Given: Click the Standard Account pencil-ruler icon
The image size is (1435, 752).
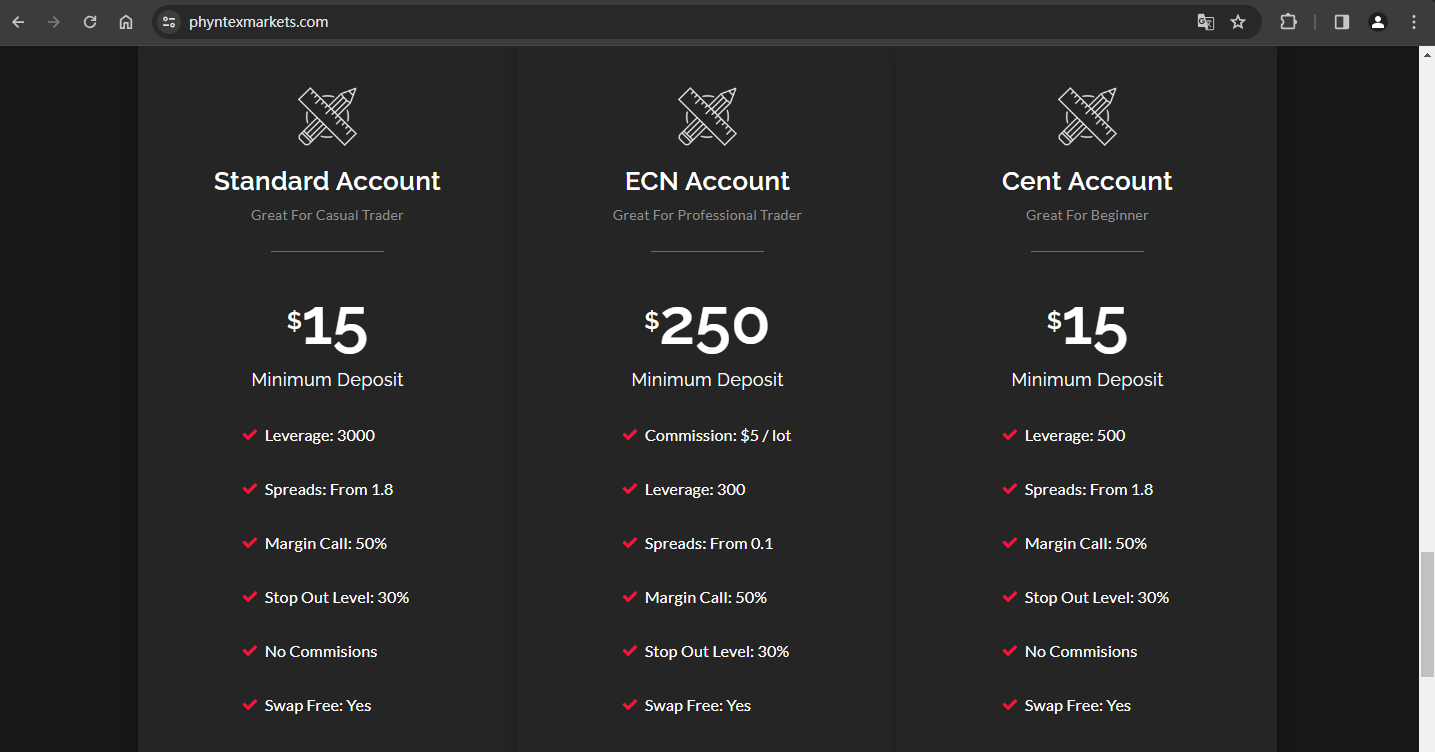Looking at the screenshot, I should pos(327,116).
